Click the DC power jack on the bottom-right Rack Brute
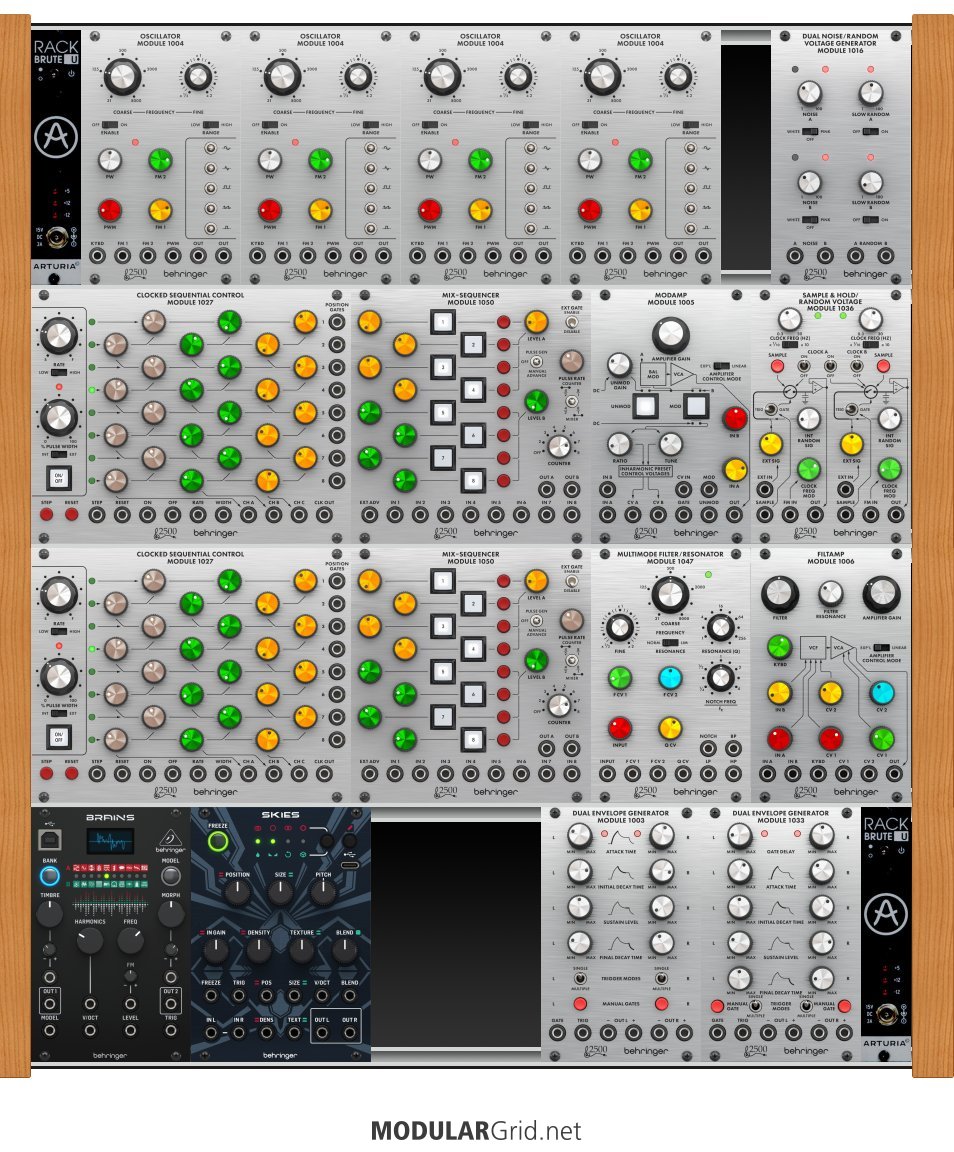954x1152 pixels. [x=886, y=1015]
